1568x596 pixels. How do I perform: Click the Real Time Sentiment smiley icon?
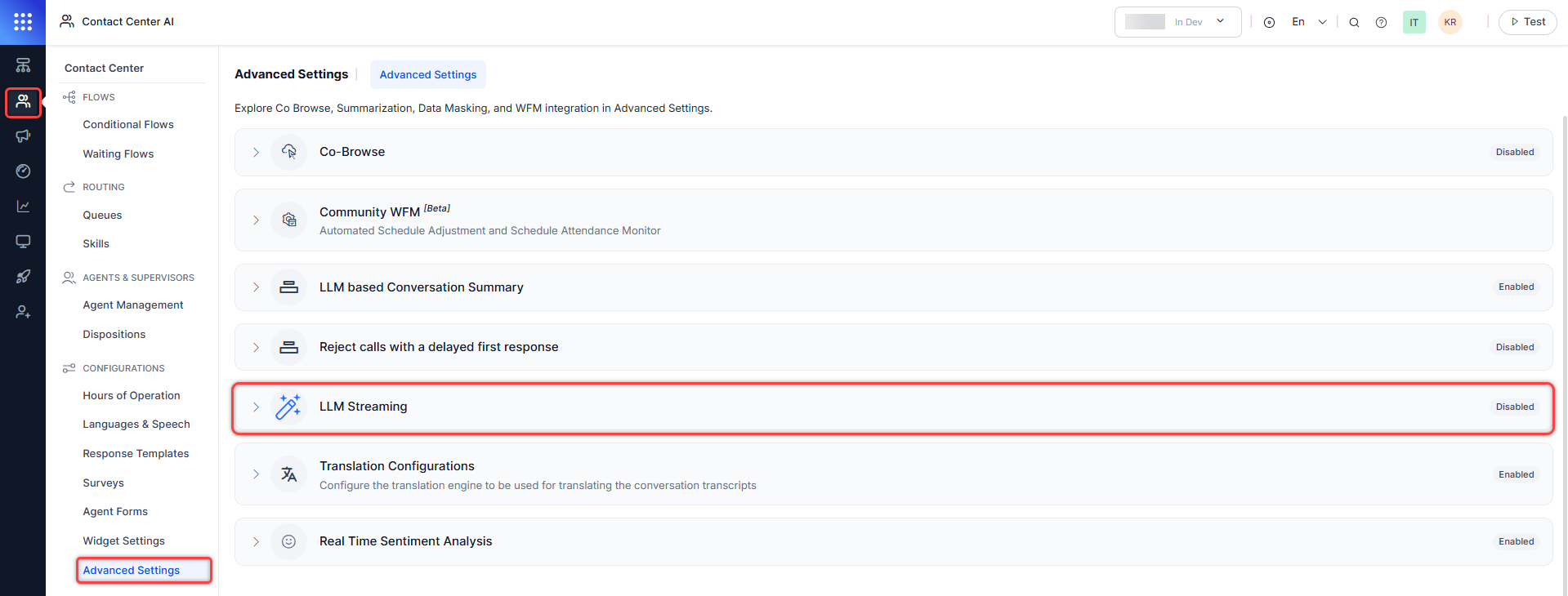[x=288, y=541]
